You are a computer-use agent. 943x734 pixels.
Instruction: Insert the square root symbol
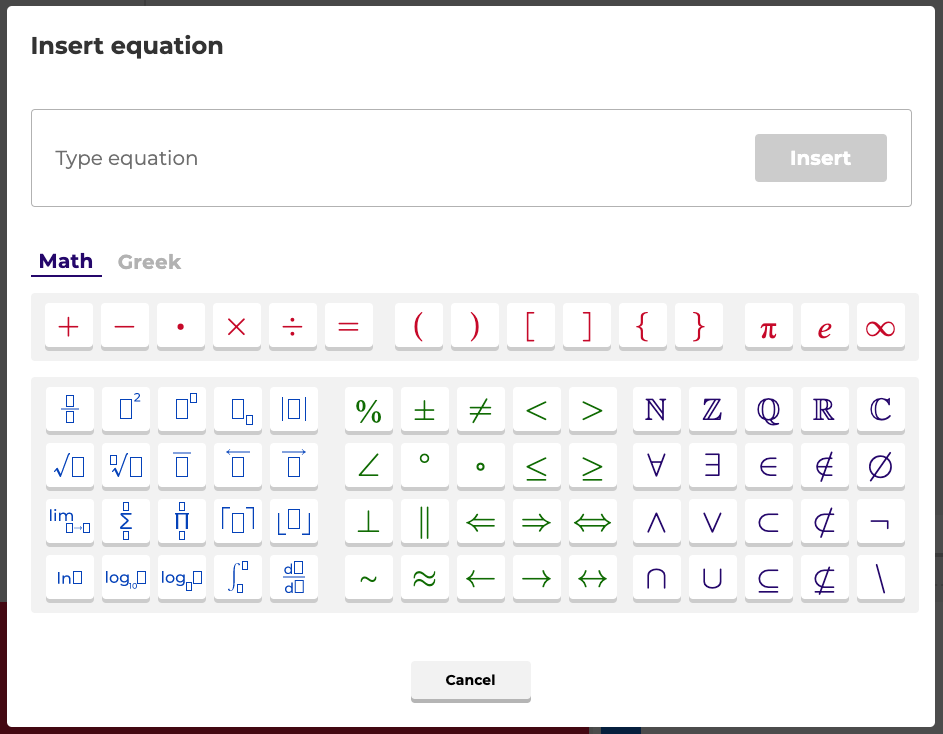pyautogui.click(x=69, y=465)
